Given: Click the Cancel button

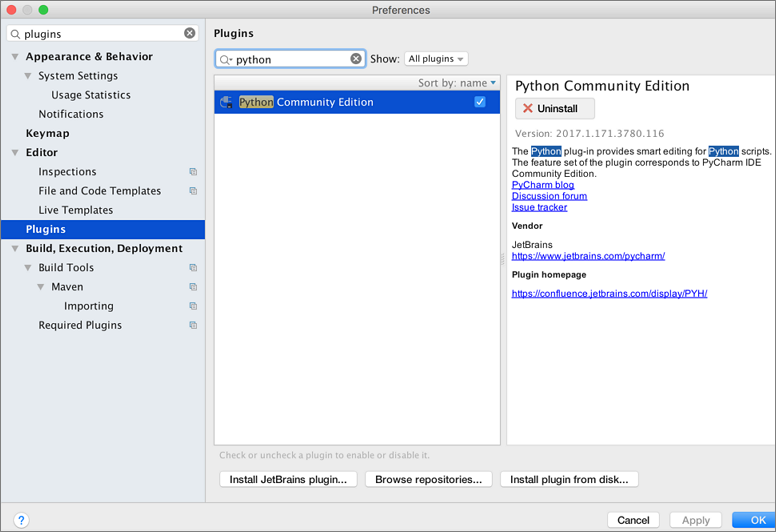Looking at the screenshot, I should (x=633, y=520).
